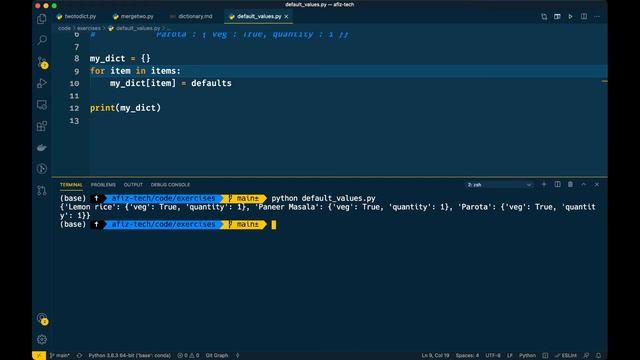Run Python file with the play icon
The height and width of the screenshot is (360, 640).
[570, 17]
